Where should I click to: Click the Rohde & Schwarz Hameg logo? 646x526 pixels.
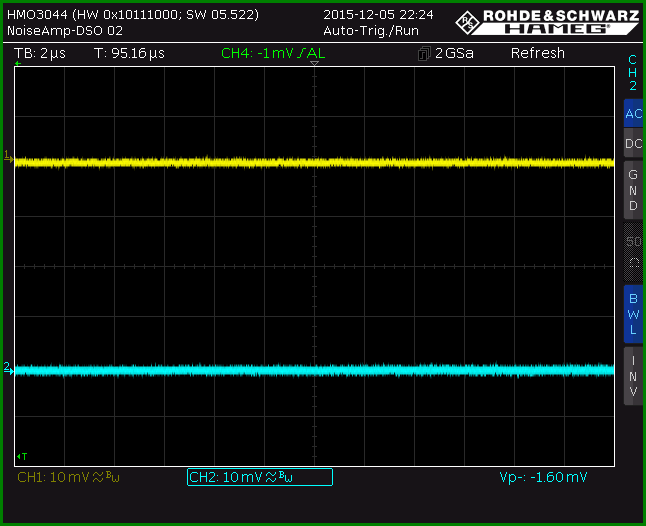pos(547,22)
